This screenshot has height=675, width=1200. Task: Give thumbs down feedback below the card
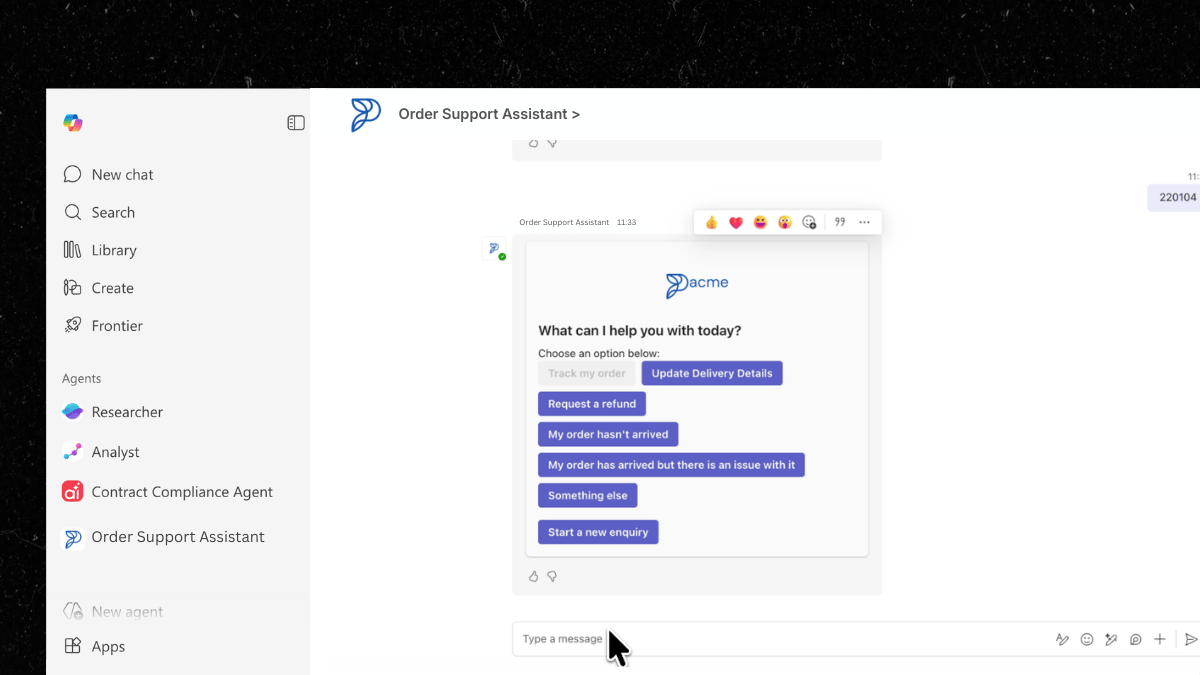(x=552, y=576)
